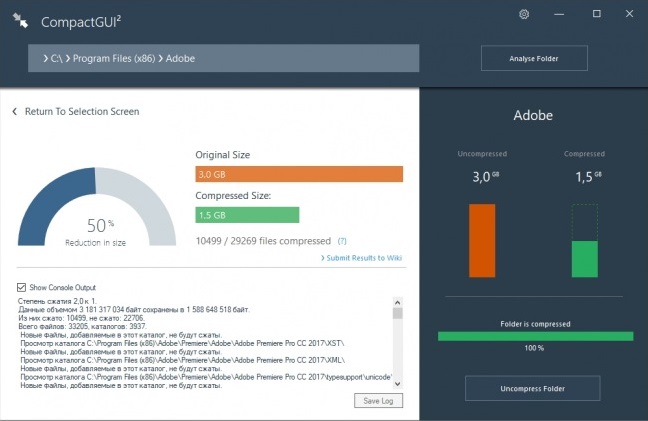648x421 pixels.
Task: Maximize the CompactGUI window
Action: [x=597, y=14]
